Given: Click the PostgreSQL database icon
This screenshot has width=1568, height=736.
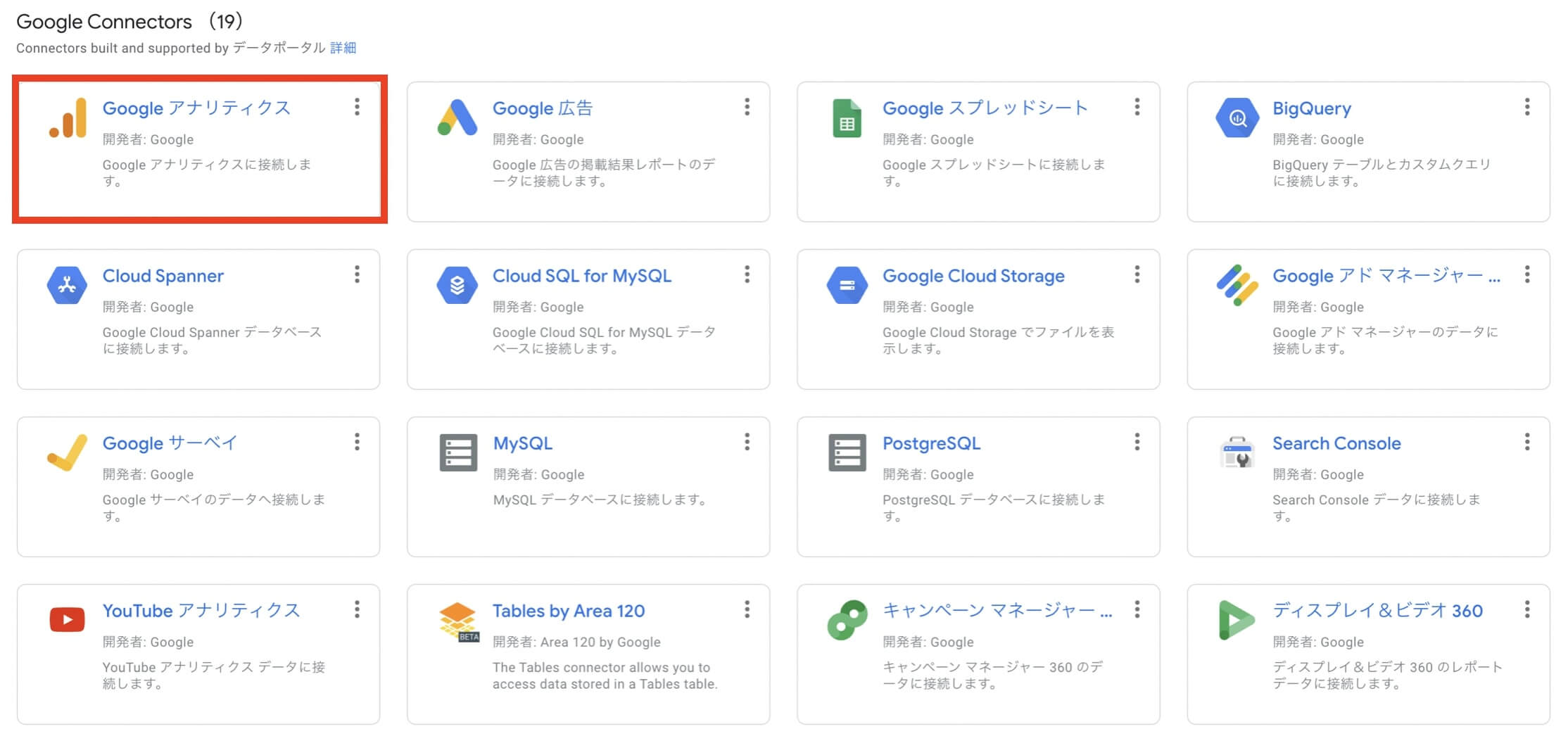Looking at the screenshot, I should (847, 452).
